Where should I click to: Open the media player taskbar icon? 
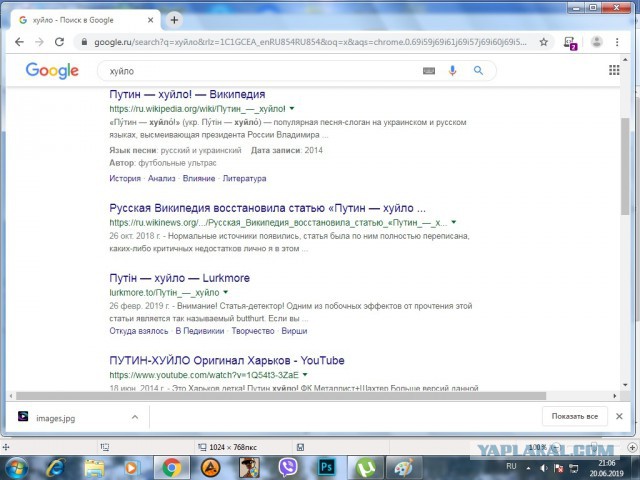tap(133, 468)
